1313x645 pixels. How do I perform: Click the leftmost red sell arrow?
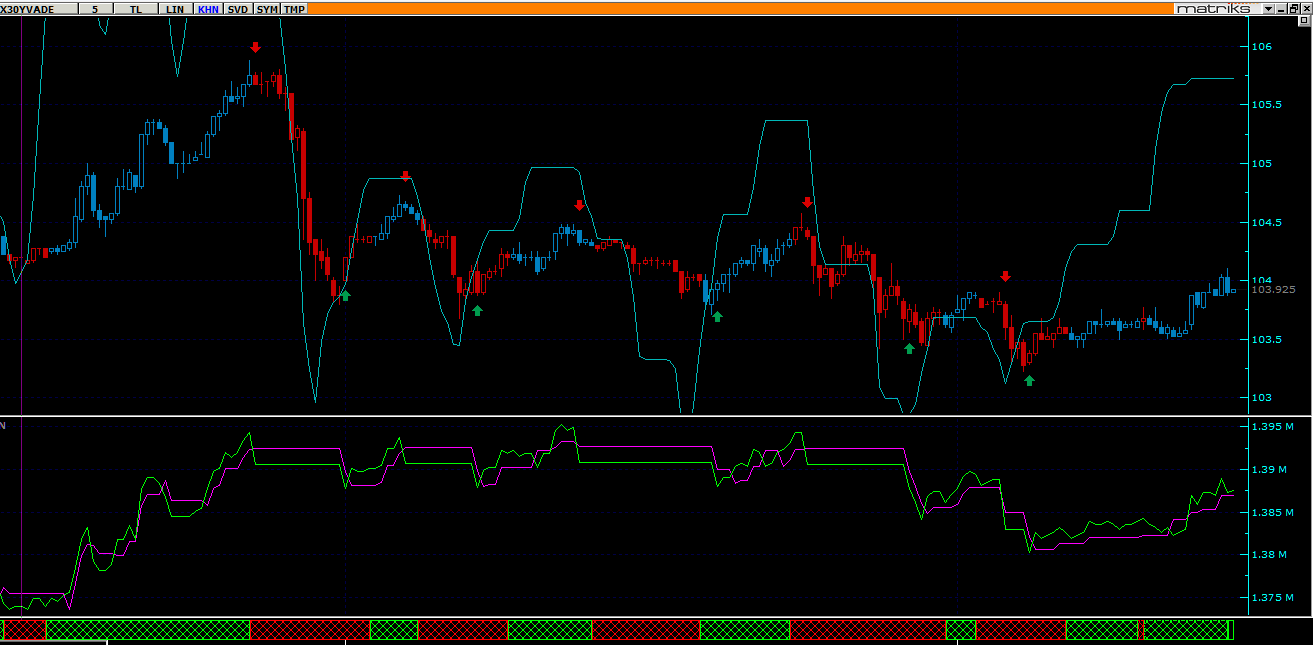coord(255,47)
